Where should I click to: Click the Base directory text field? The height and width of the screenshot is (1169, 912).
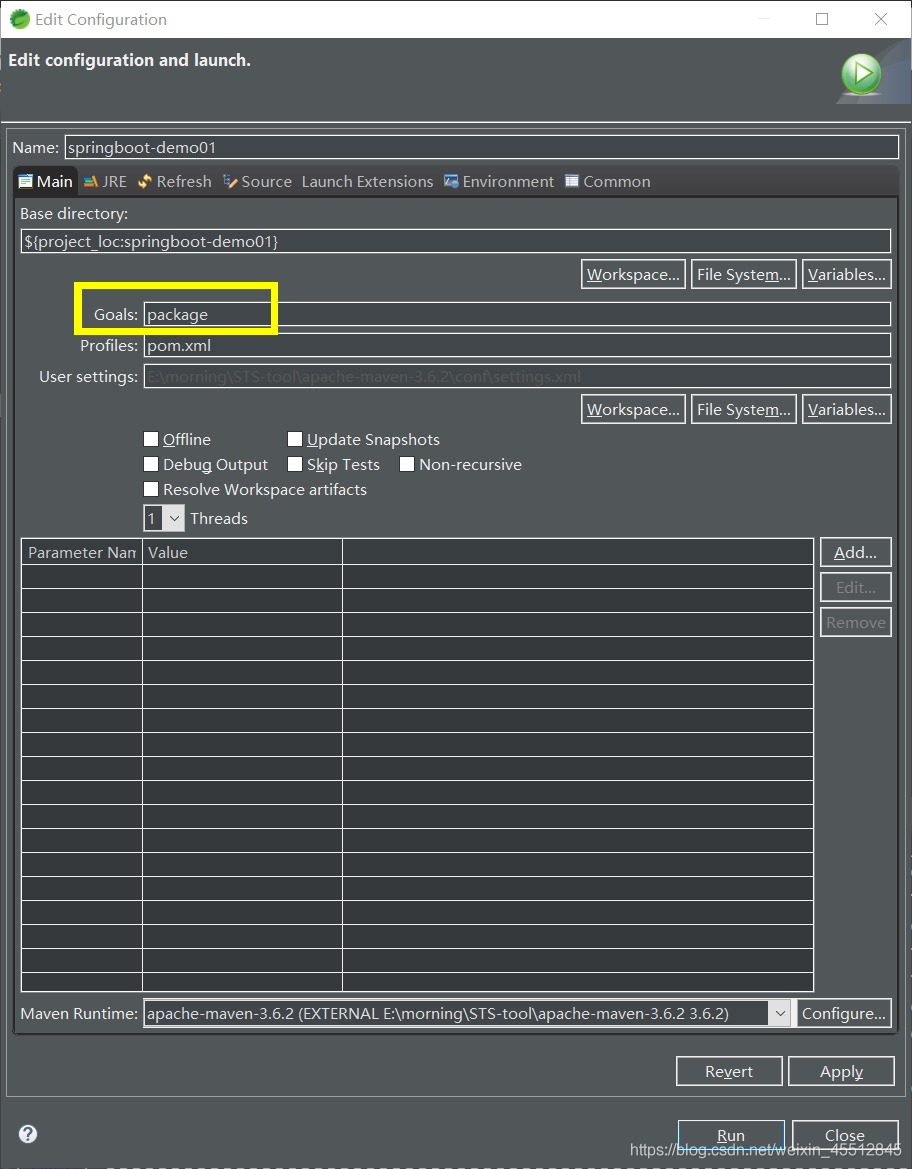click(456, 242)
